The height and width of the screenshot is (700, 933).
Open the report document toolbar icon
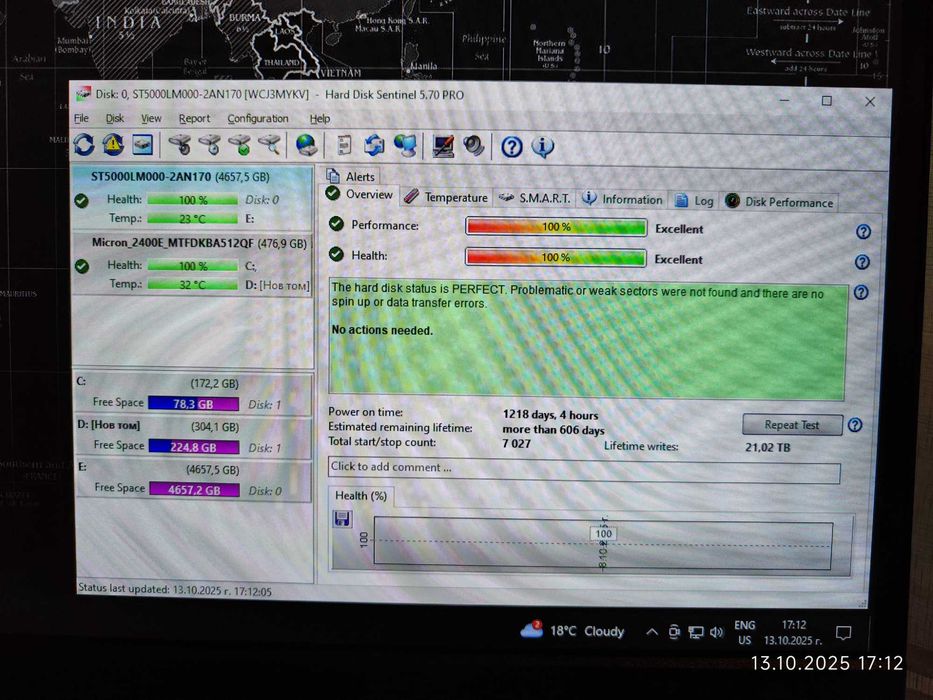pos(344,145)
